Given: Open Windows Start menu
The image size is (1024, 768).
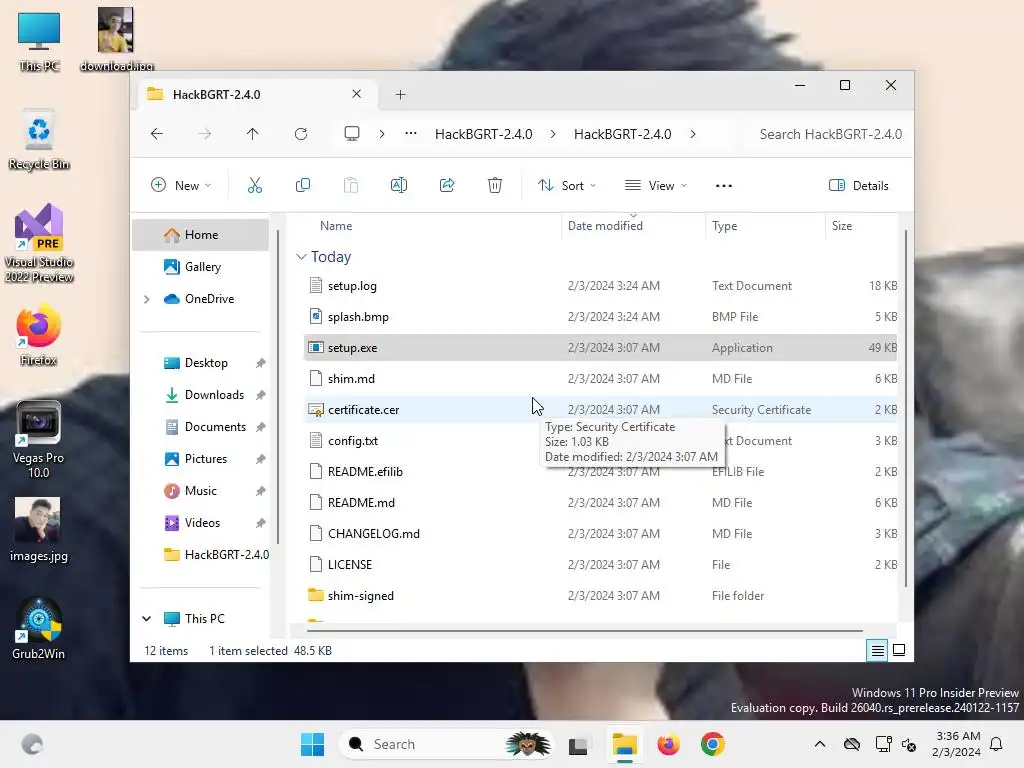Looking at the screenshot, I should 312,744.
